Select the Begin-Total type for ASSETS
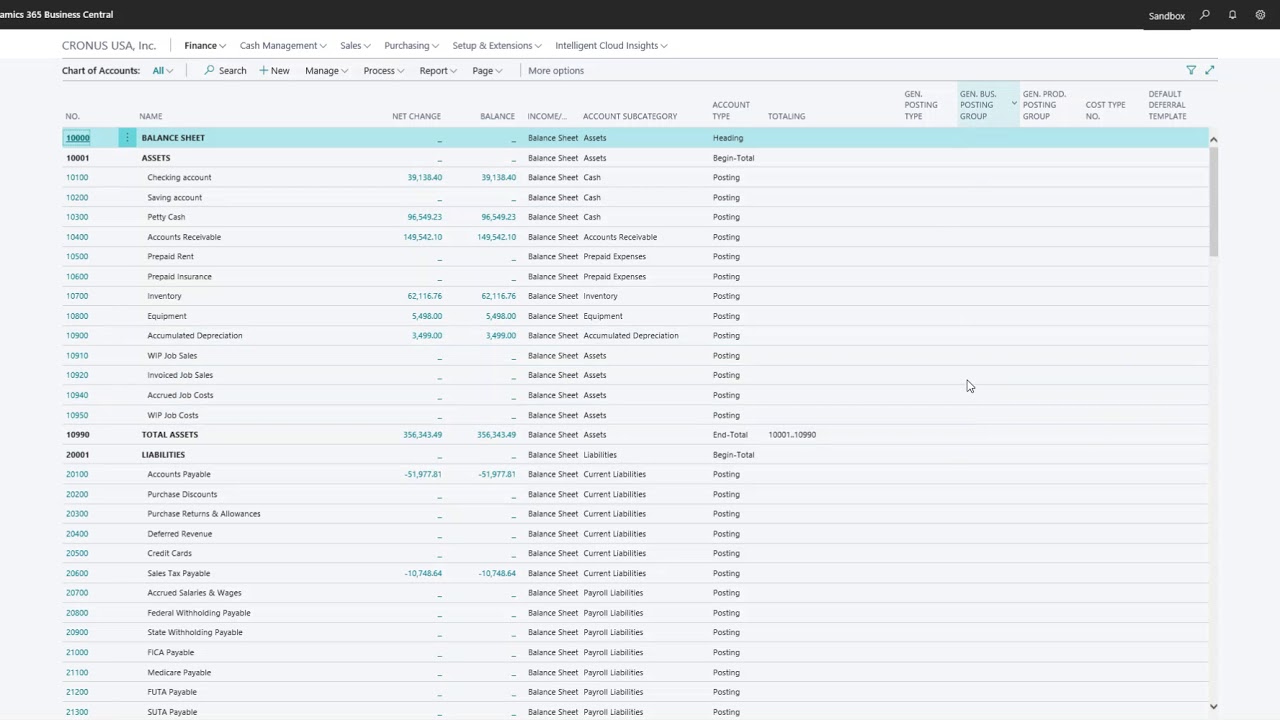The width and height of the screenshot is (1280, 720). (733, 158)
